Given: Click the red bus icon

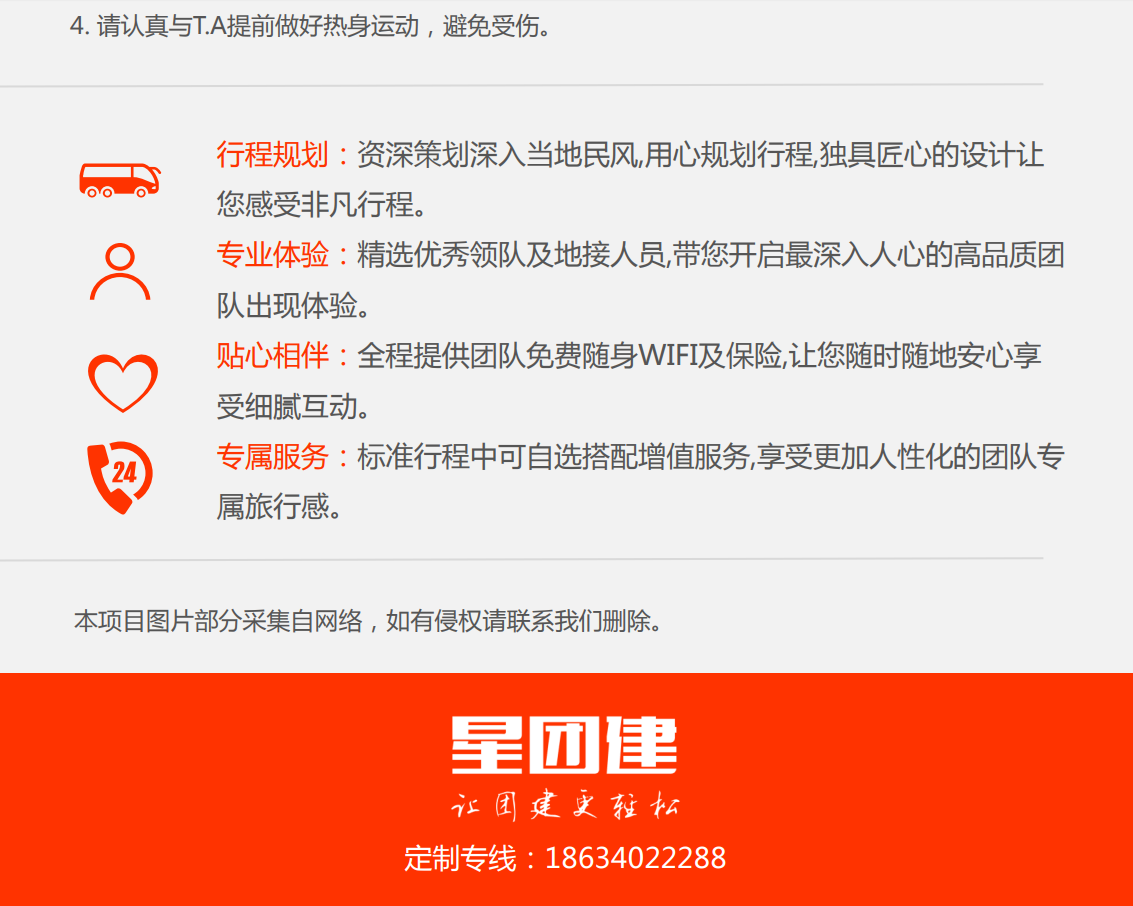Looking at the screenshot, I should 119,181.
